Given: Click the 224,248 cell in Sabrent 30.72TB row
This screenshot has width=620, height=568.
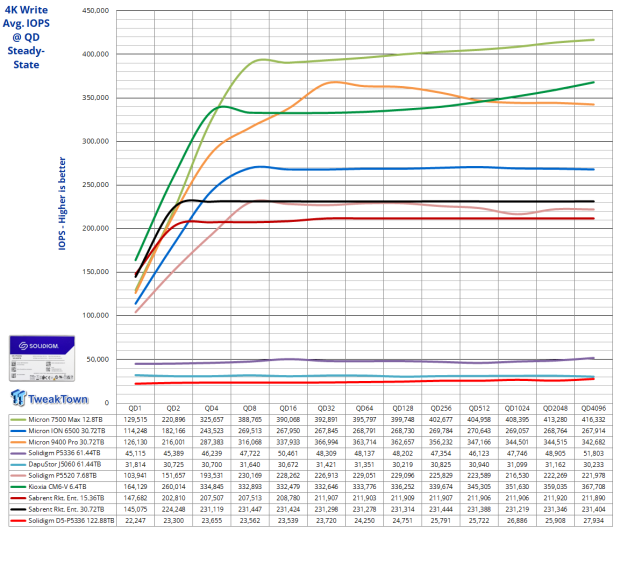Looking at the screenshot, I should click(173, 509).
